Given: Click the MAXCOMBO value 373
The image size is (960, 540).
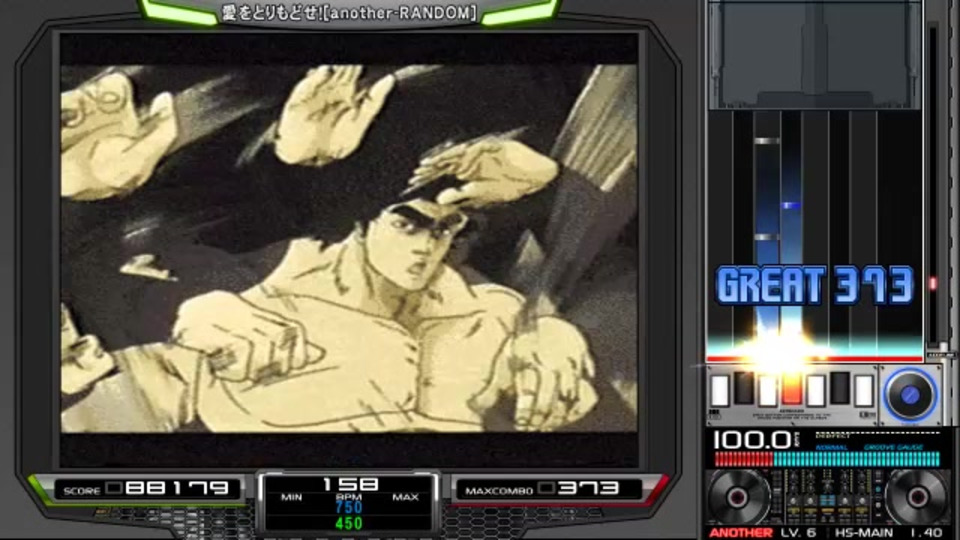Looking at the screenshot, I should [589, 488].
